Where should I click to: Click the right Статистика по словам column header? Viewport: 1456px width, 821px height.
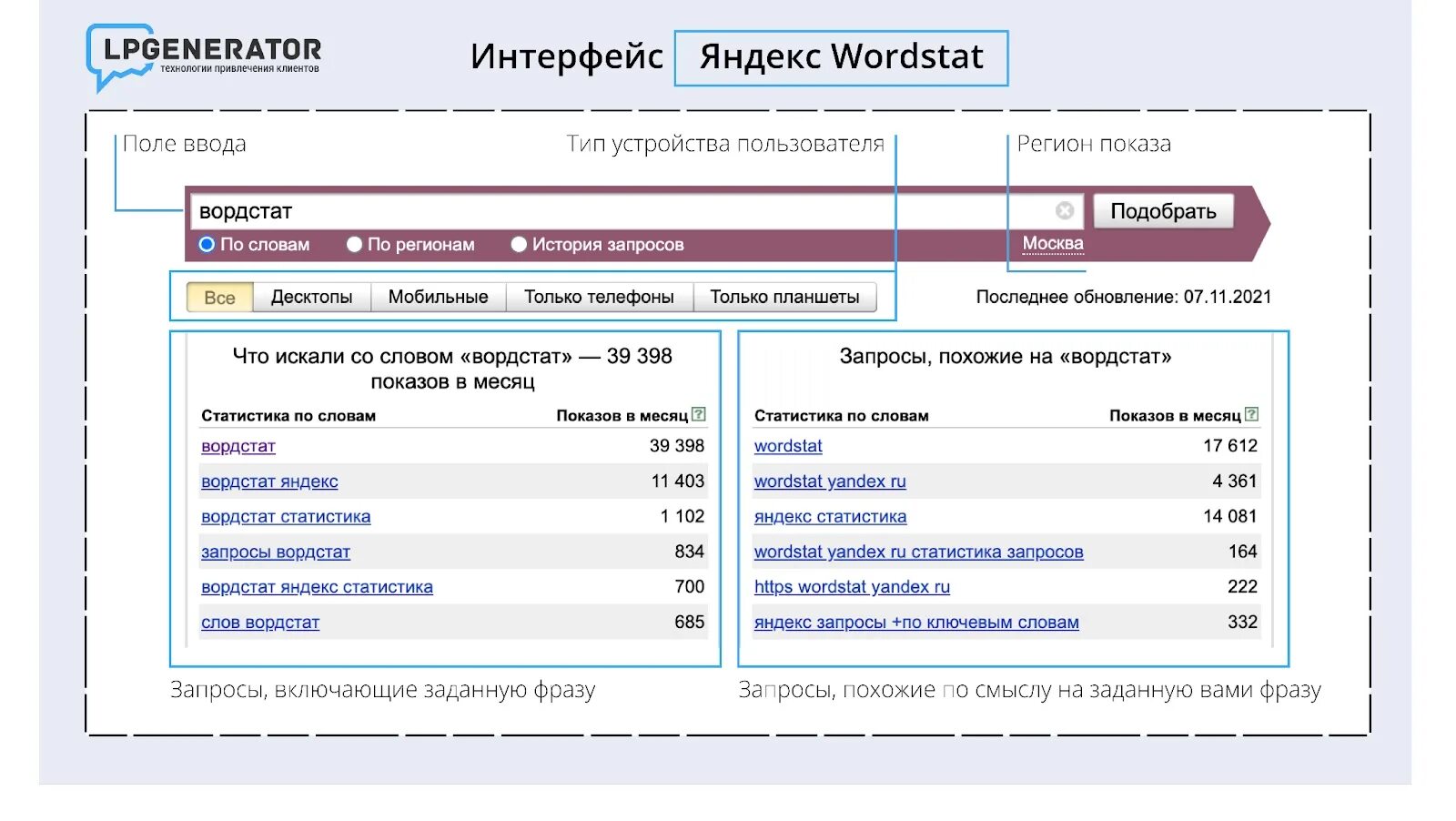coord(842,416)
